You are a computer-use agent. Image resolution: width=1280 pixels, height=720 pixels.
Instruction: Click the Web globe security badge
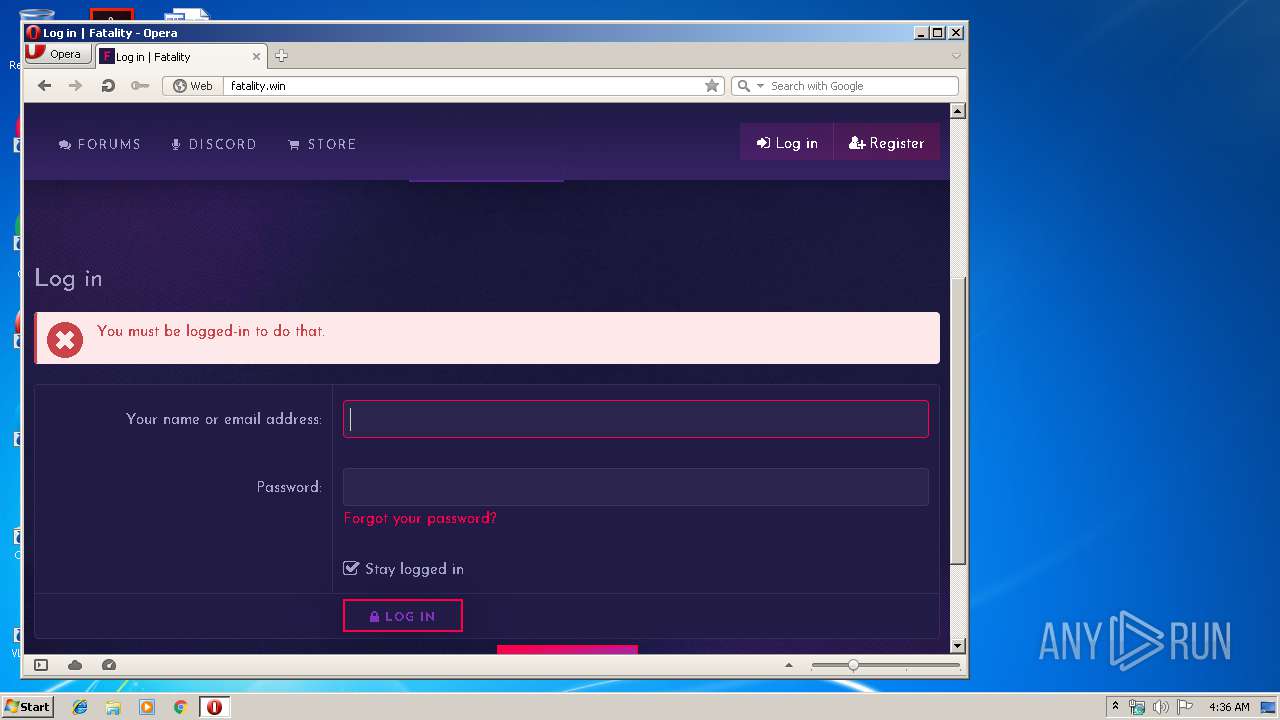click(x=193, y=86)
